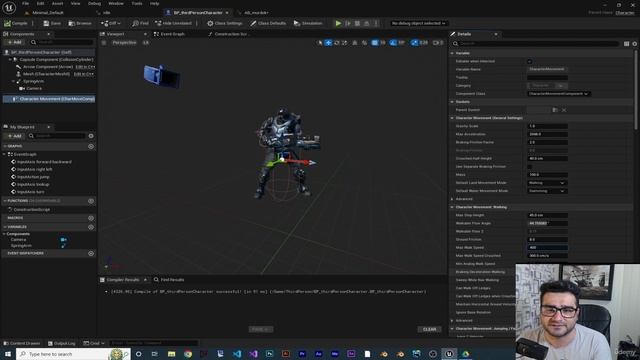The height and width of the screenshot is (360, 640).
Task: Click Add in My Blueprint panel
Action: (14, 136)
